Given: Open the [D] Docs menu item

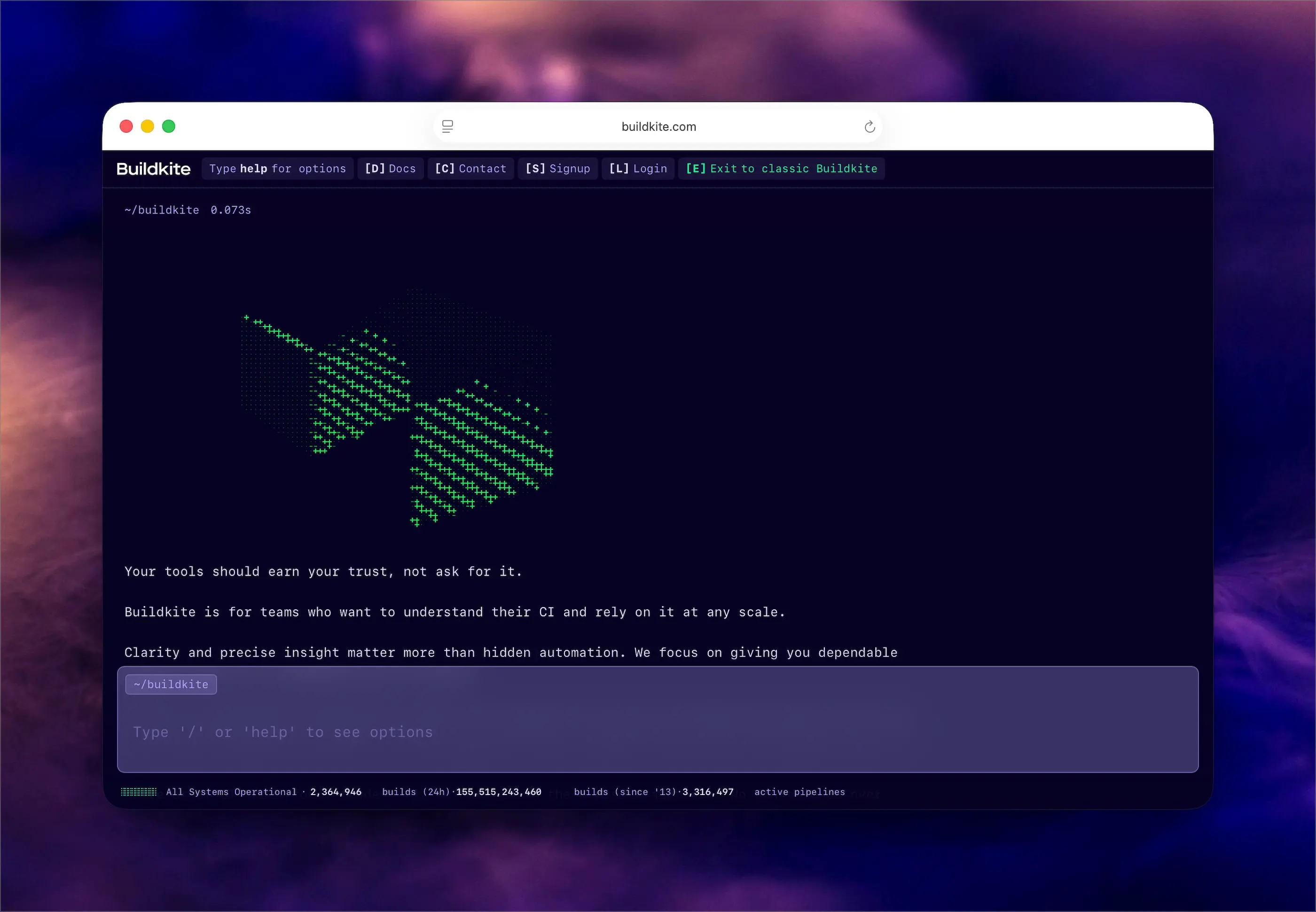Looking at the screenshot, I should [390, 169].
